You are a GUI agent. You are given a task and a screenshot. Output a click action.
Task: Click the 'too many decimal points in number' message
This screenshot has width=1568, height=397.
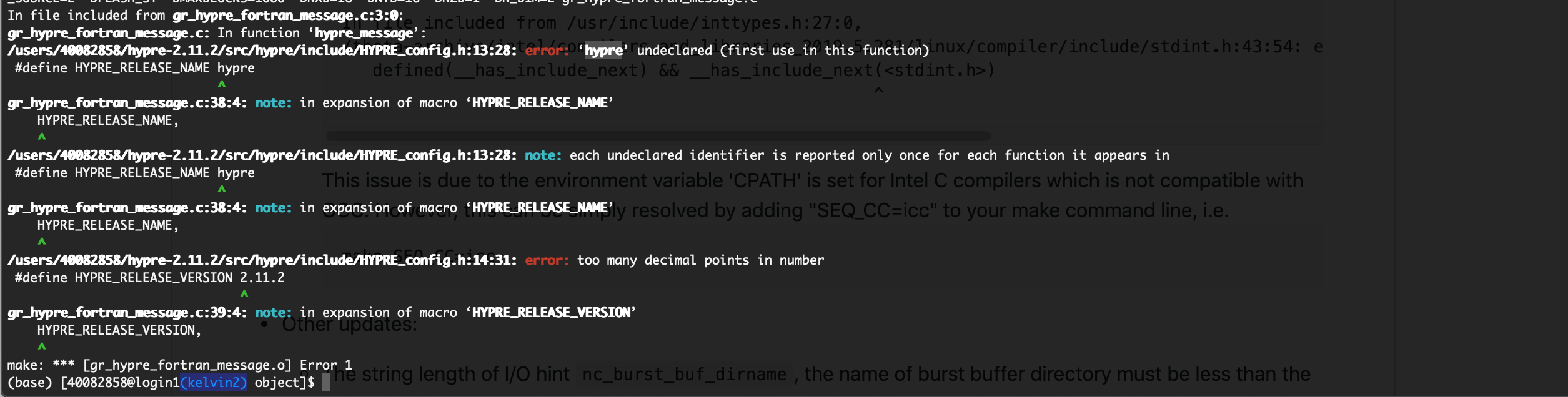[700, 260]
